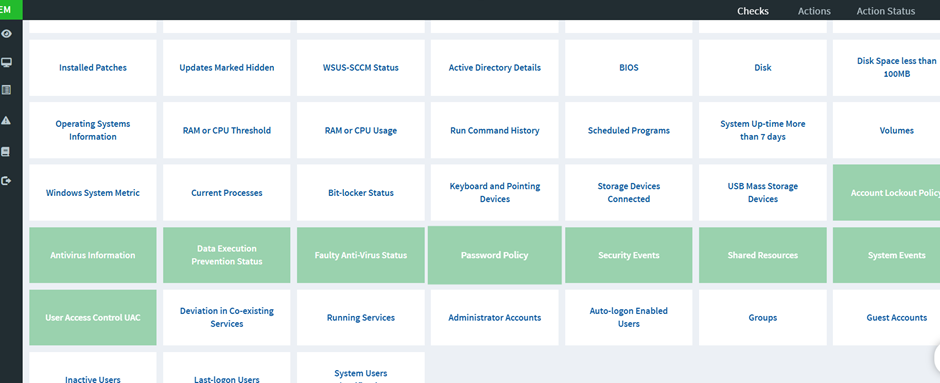Select the Guest Accounts tile
The image size is (940, 383).
point(887,317)
